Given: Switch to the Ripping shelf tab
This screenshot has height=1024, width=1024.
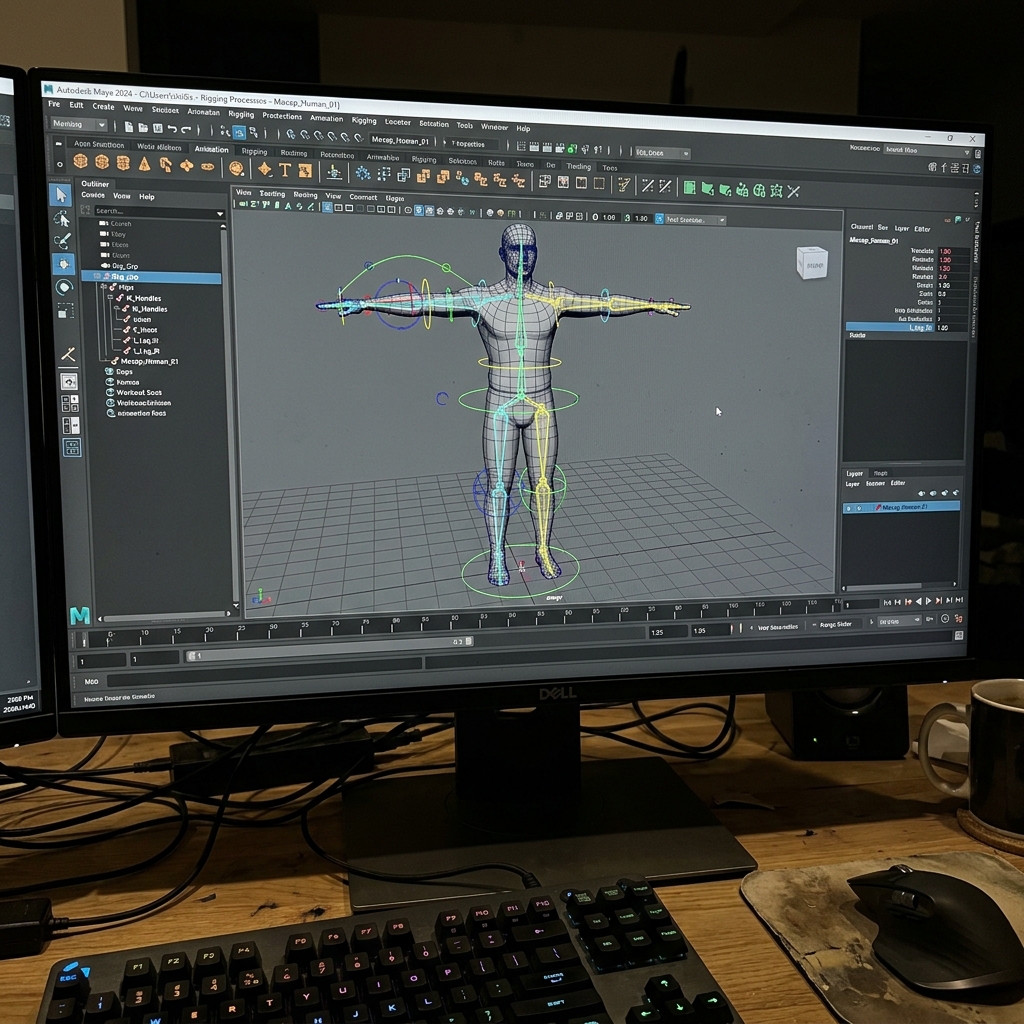Looking at the screenshot, I should (254, 152).
